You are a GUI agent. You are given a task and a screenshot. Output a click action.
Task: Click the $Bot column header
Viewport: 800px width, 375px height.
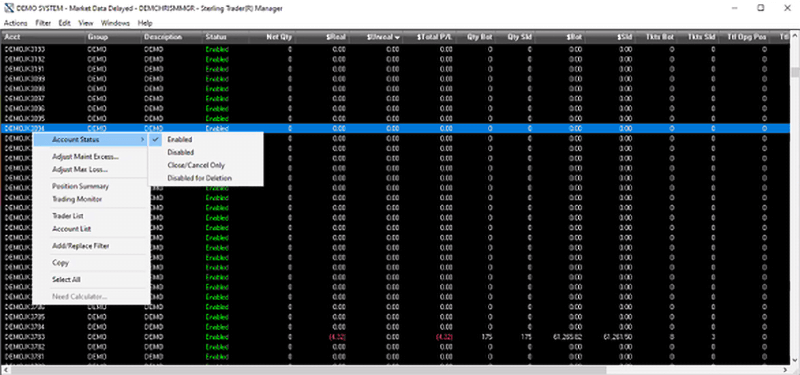[x=561, y=37]
